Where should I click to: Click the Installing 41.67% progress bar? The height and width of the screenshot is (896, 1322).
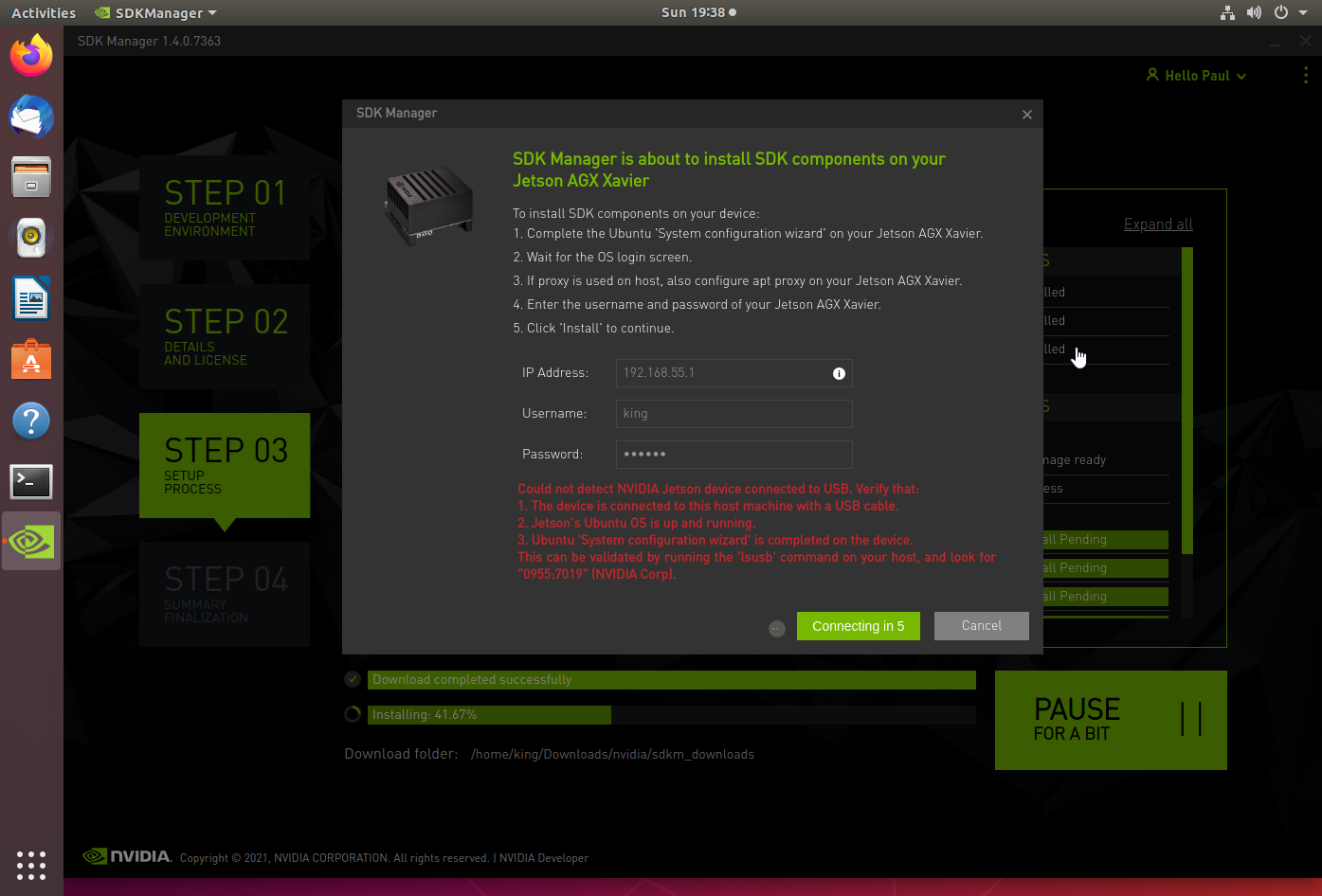[672, 714]
